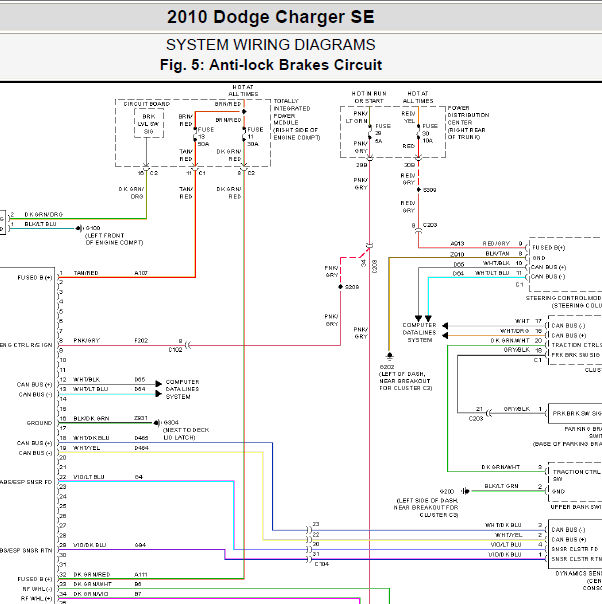Click the 'WHT/YEL' pin 19 wire label
602x604 pixels.
coord(87,448)
